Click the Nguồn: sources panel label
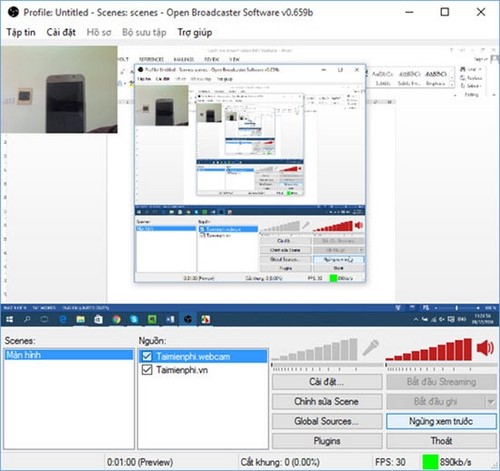500x471 pixels. [152, 341]
